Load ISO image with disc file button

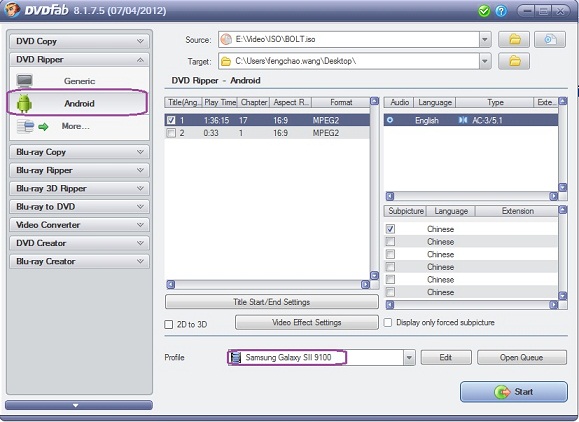(550, 39)
